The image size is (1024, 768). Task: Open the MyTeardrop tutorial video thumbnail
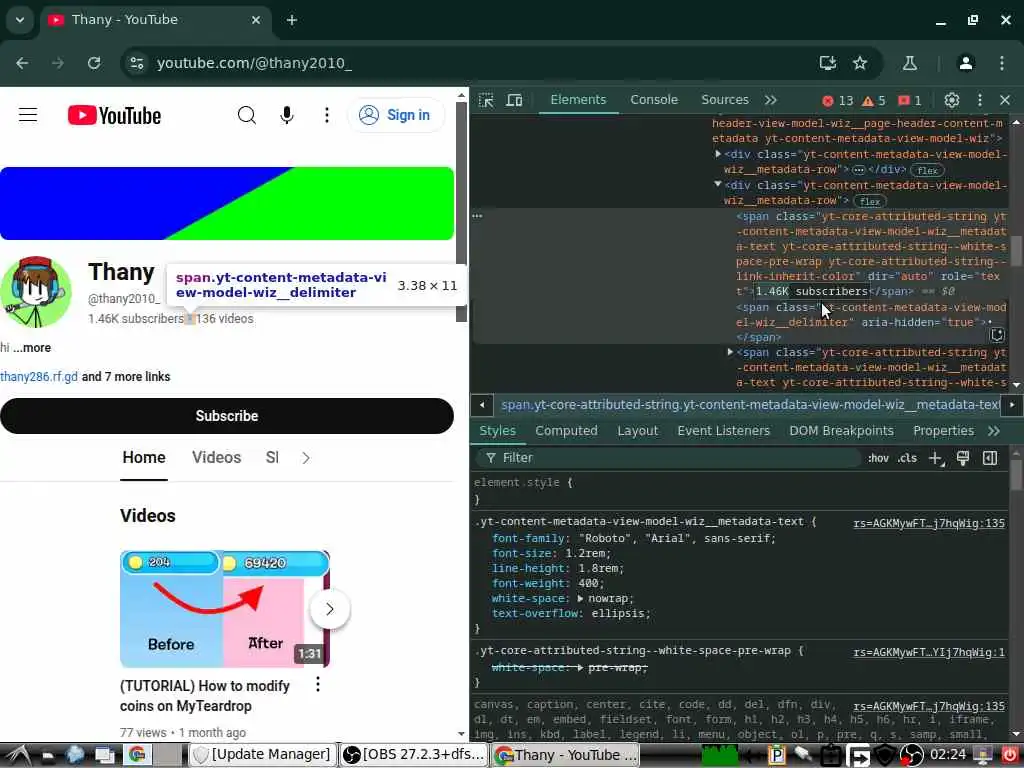pyautogui.click(x=225, y=609)
